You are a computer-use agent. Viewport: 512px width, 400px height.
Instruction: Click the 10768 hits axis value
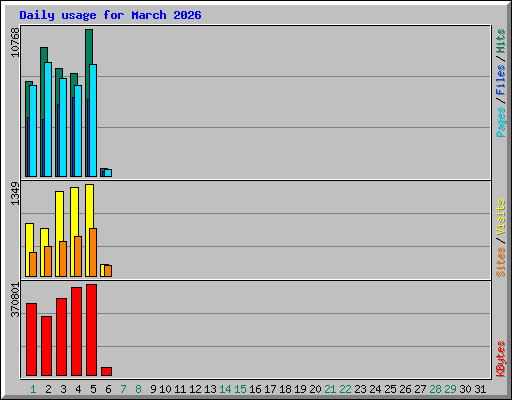click(x=15, y=42)
